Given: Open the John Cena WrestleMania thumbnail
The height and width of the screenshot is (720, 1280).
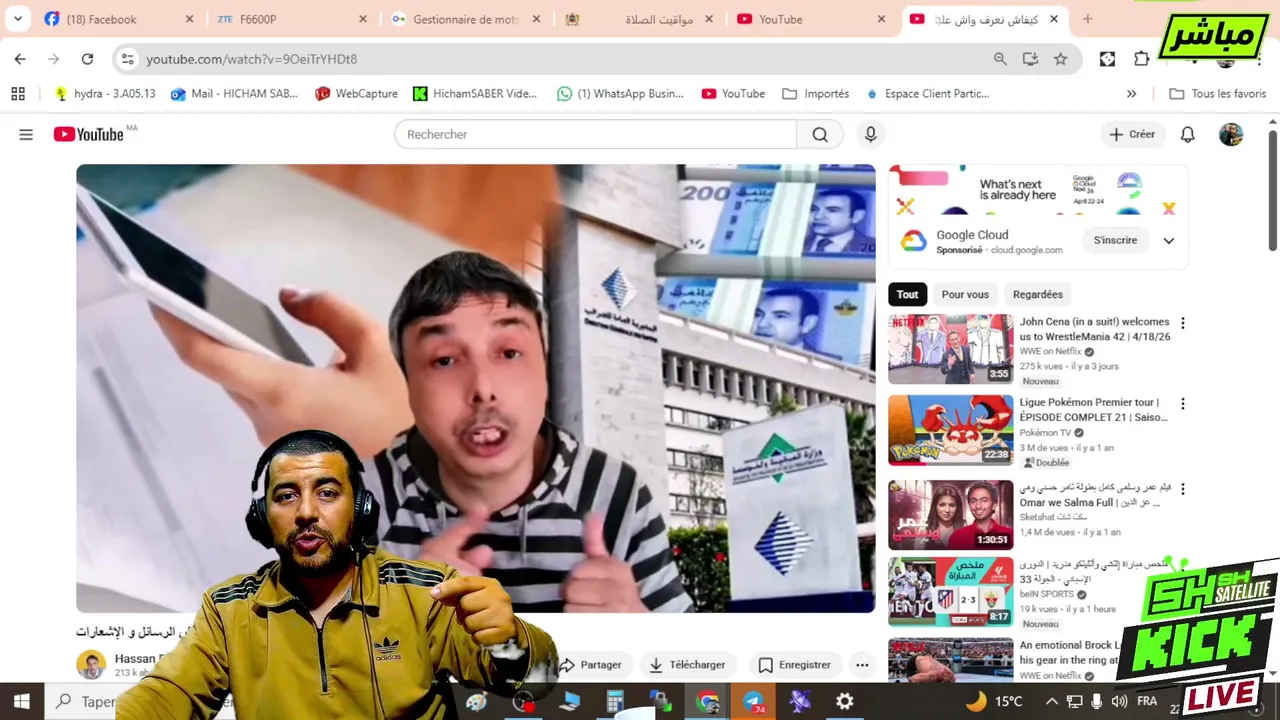Looking at the screenshot, I should pos(950,349).
